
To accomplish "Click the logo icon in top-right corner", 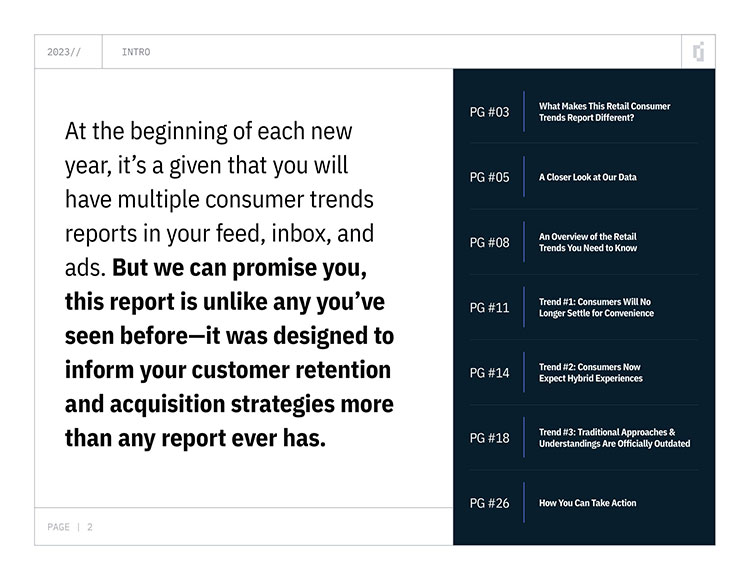I will (698, 52).
